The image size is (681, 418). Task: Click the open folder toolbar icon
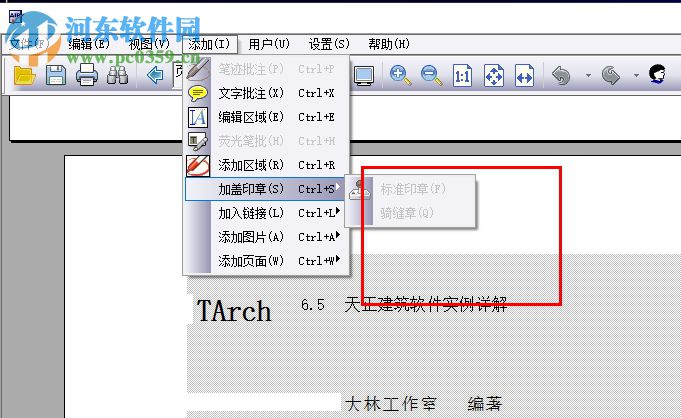pyautogui.click(x=24, y=76)
